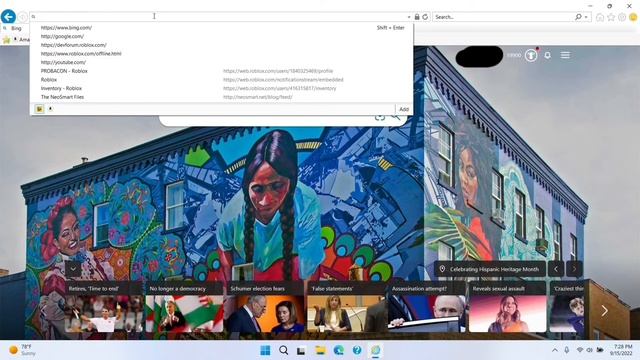
Task: Open Favorites with the star icon
Action: click(x=611, y=17)
